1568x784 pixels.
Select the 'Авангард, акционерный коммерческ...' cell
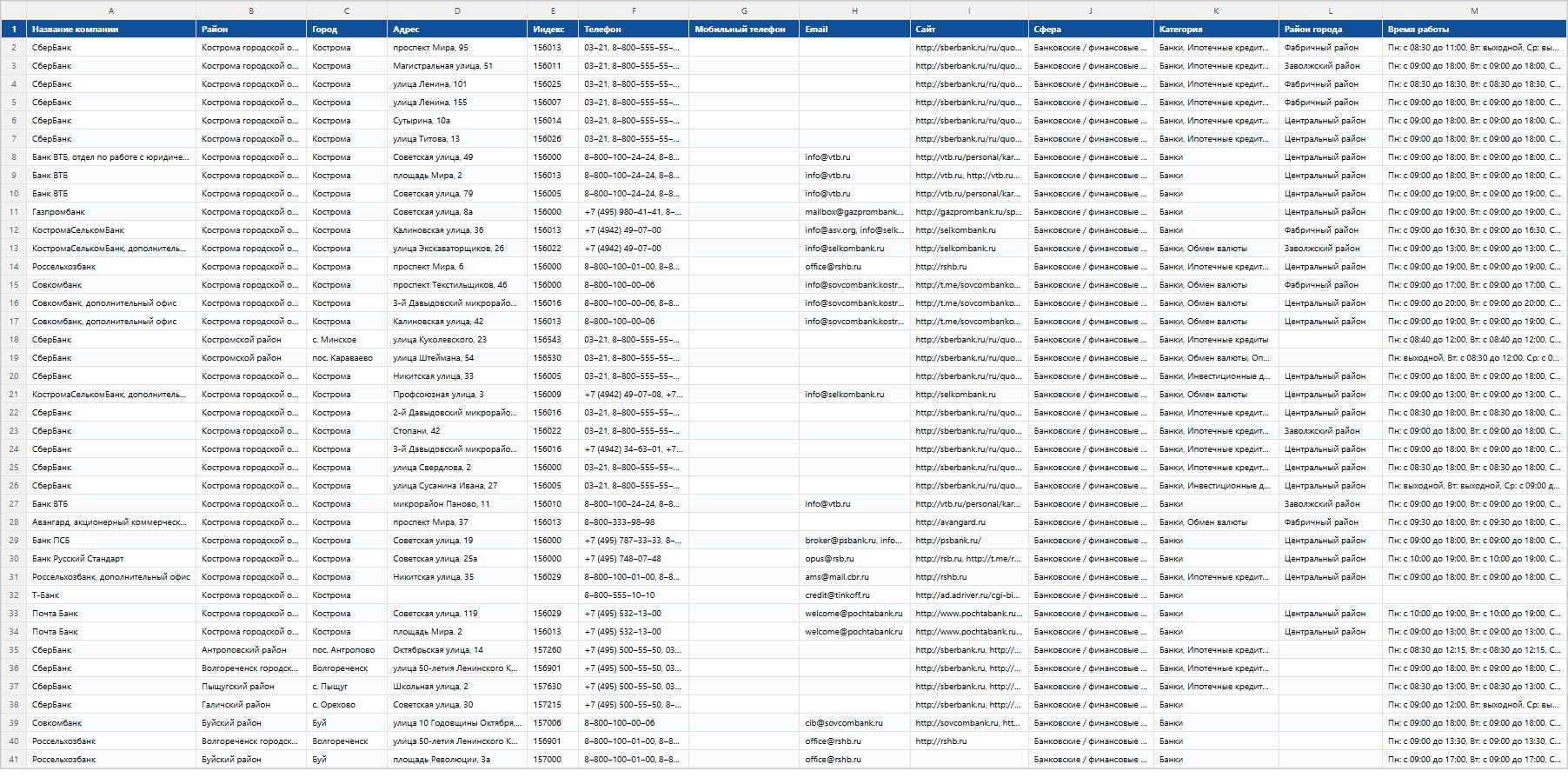(111, 522)
